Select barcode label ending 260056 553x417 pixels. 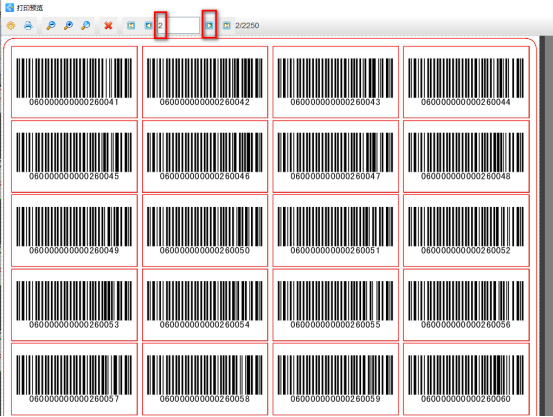(466, 305)
